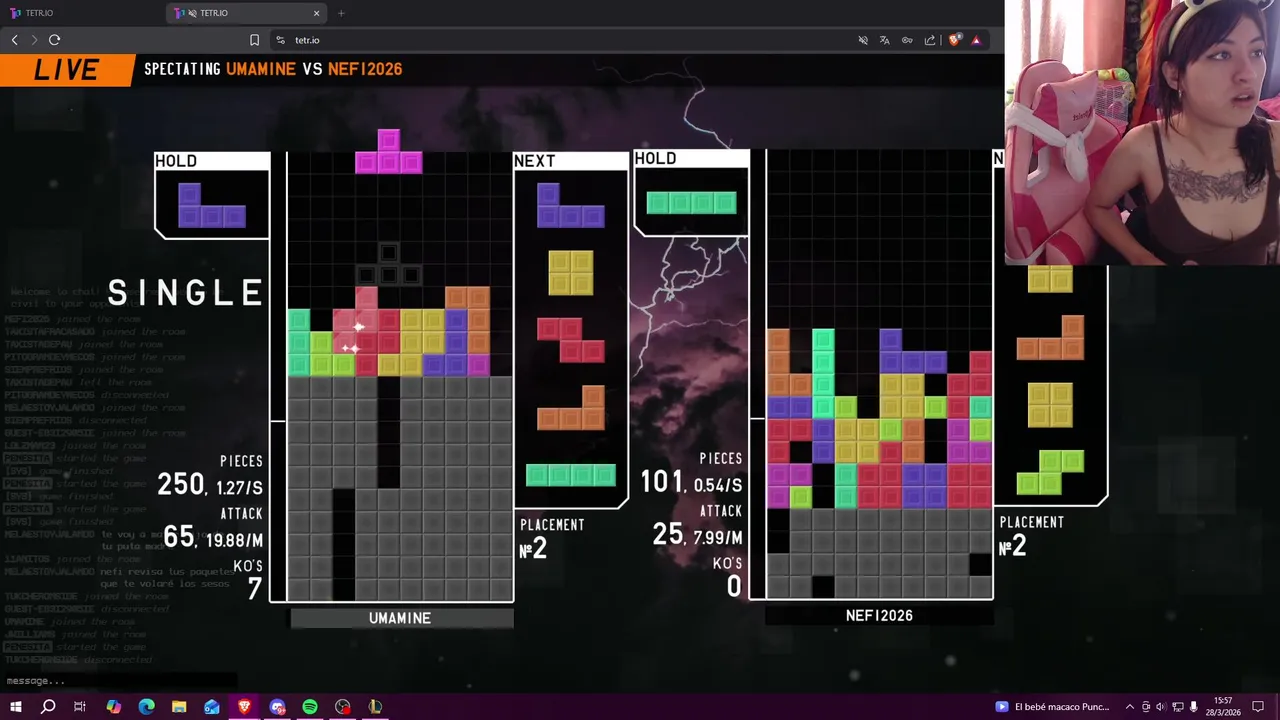This screenshot has width=1280, height=720.
Task: Open a new browser tab
Action: coord(341,13)
